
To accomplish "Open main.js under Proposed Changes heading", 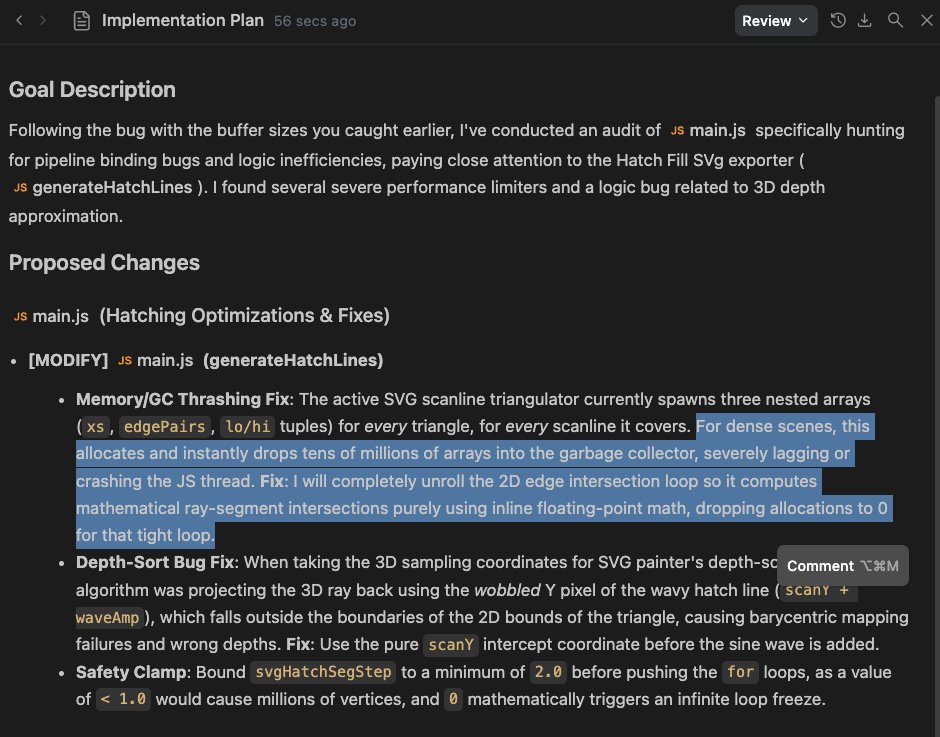I will click(x=52, y=316).
